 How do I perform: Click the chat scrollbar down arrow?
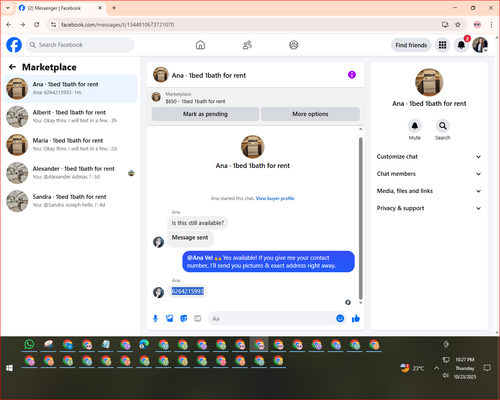(x=360, y=303)
